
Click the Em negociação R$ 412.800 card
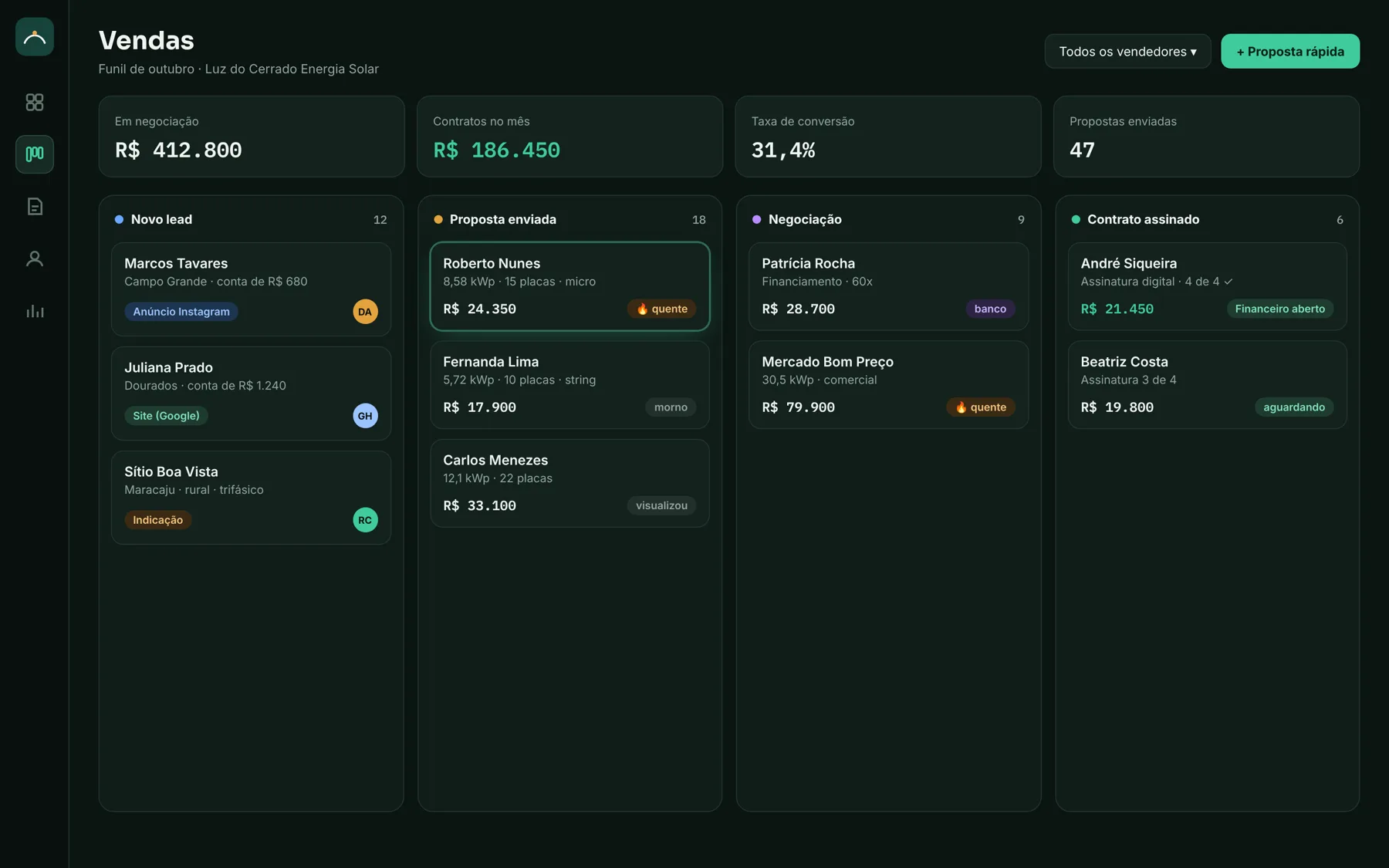pyautogui.click(x=252, y=137)
